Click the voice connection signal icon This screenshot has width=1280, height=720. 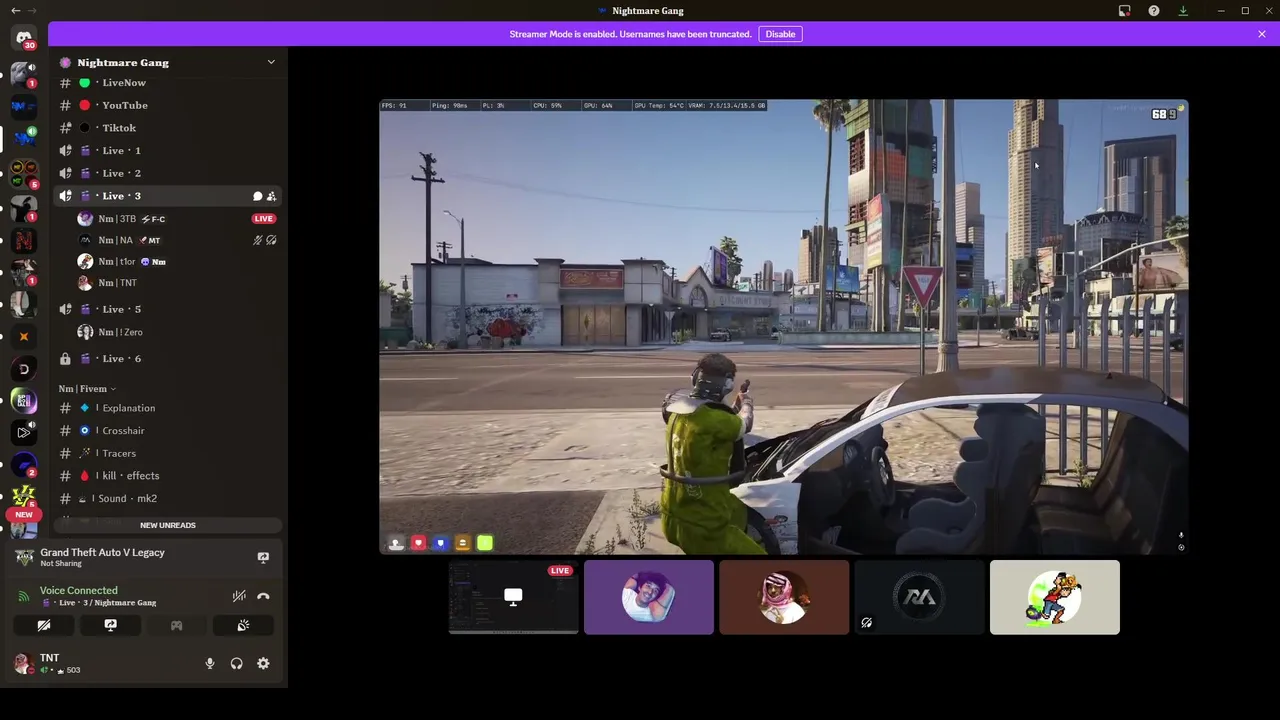pyautogui.click(x=24, y=596)
